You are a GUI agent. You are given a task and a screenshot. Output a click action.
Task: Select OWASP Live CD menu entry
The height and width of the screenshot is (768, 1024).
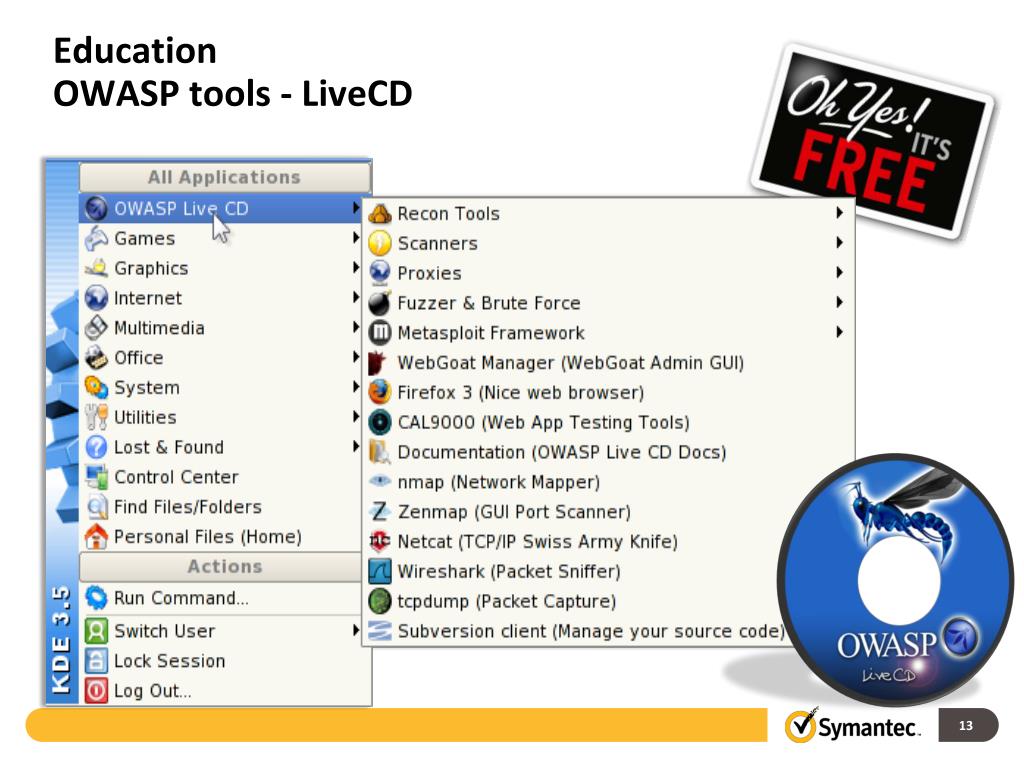(x=222, y=208)
